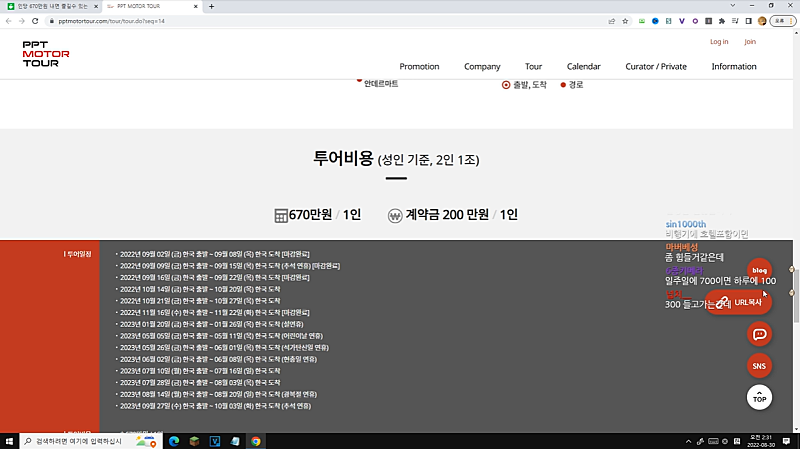Select Curator / Private menu

(656, 66)
